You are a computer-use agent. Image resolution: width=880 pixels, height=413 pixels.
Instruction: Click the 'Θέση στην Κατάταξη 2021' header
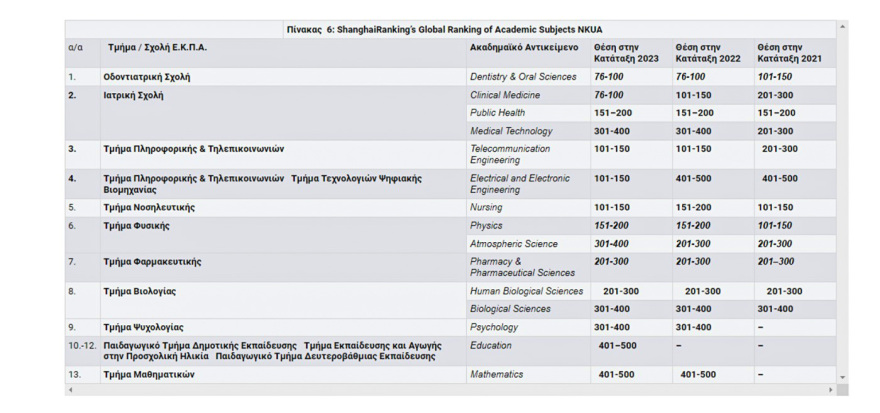789,52
